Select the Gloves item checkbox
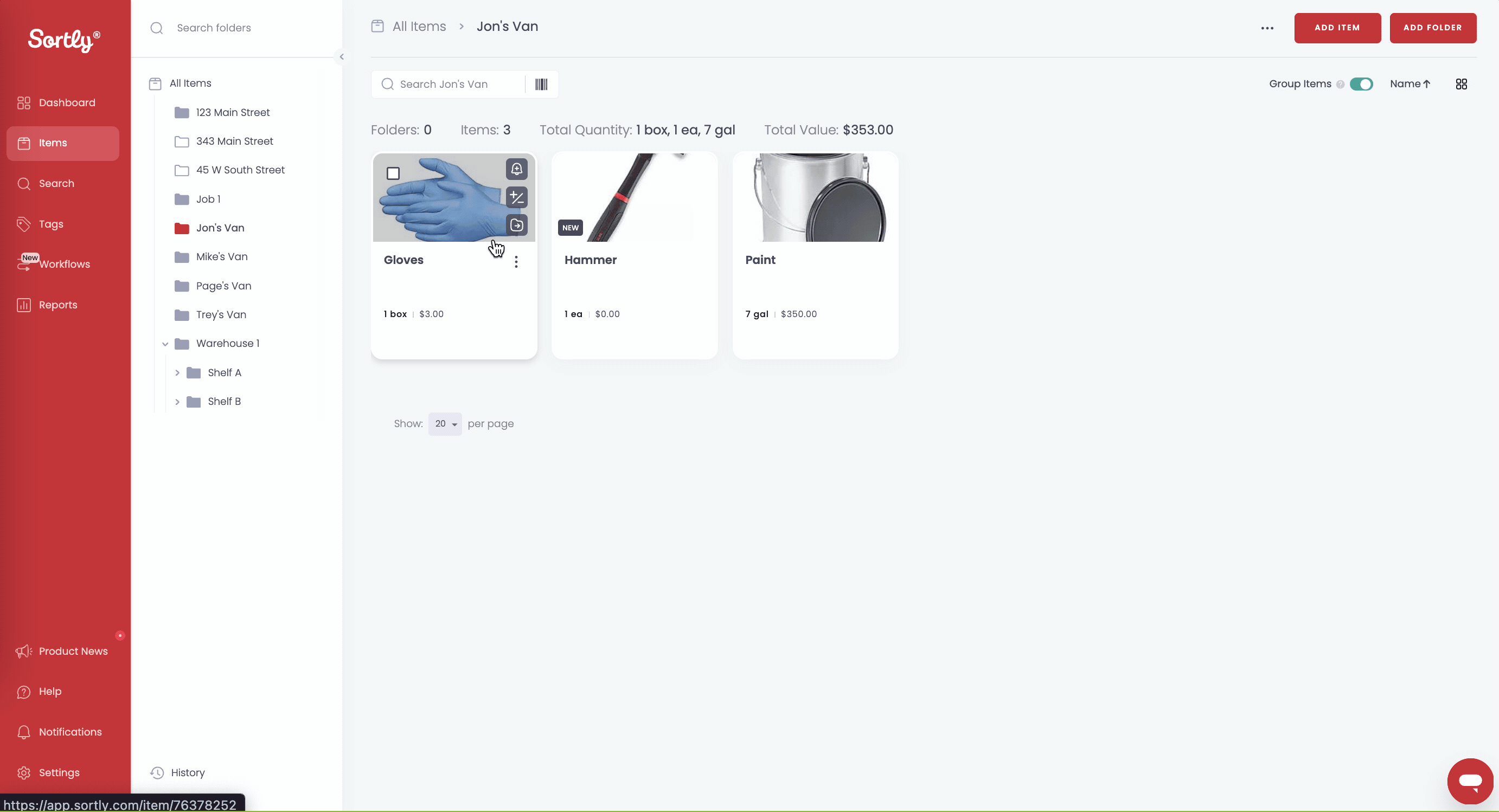The width and height of the screenshot is (1499, 812). point(393,173)
